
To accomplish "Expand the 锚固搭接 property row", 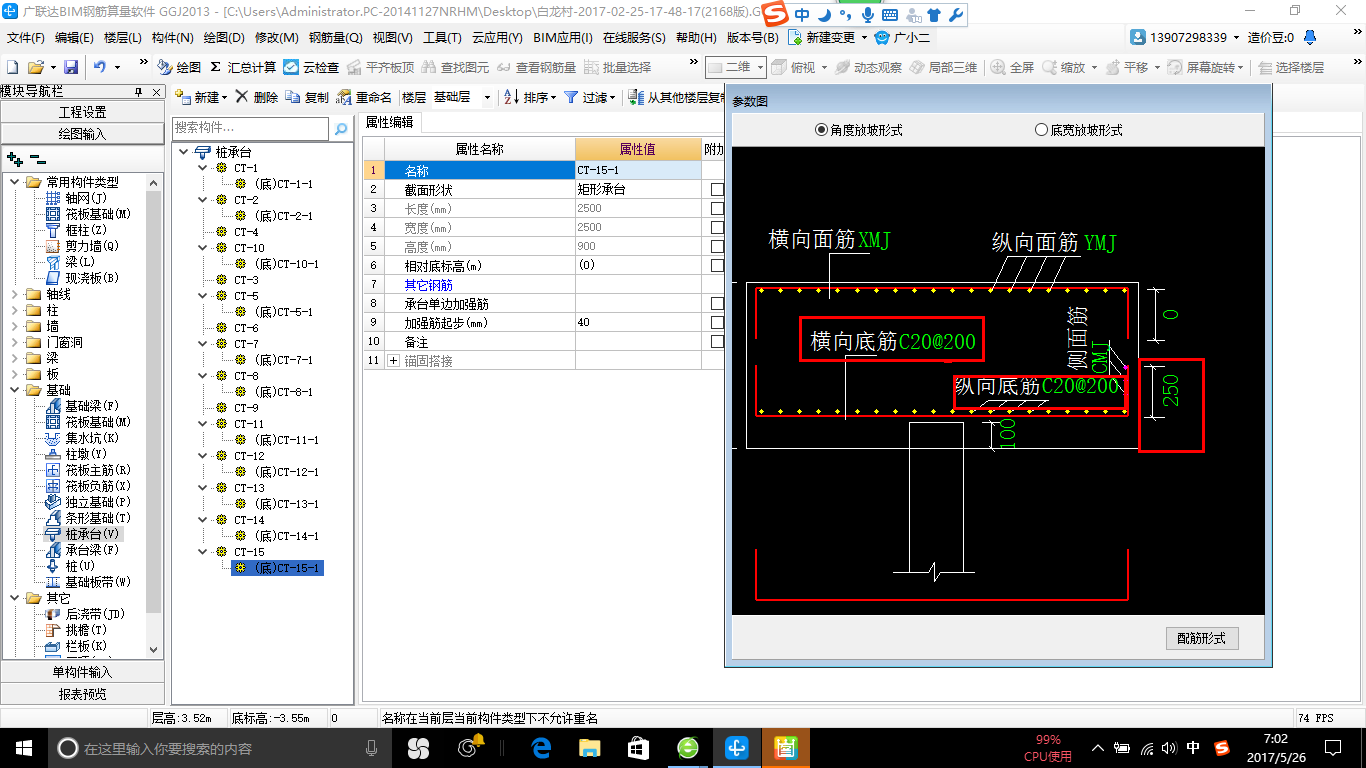I will click(393, 360).
